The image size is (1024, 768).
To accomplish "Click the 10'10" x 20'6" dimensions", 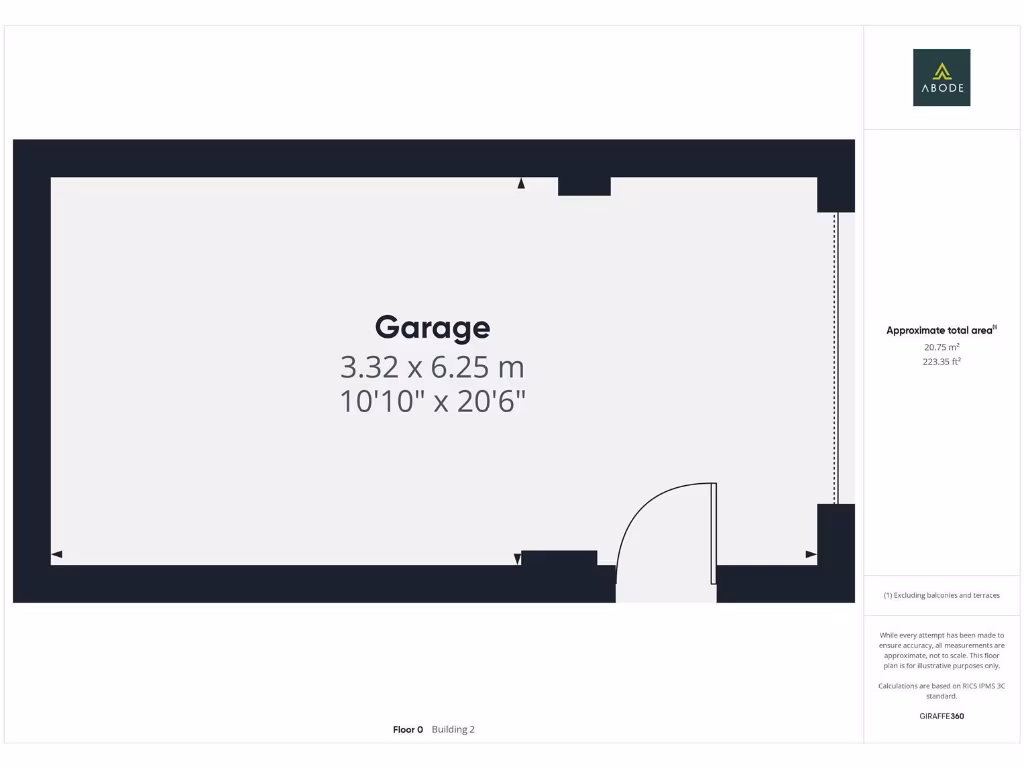I will point(432,402).
